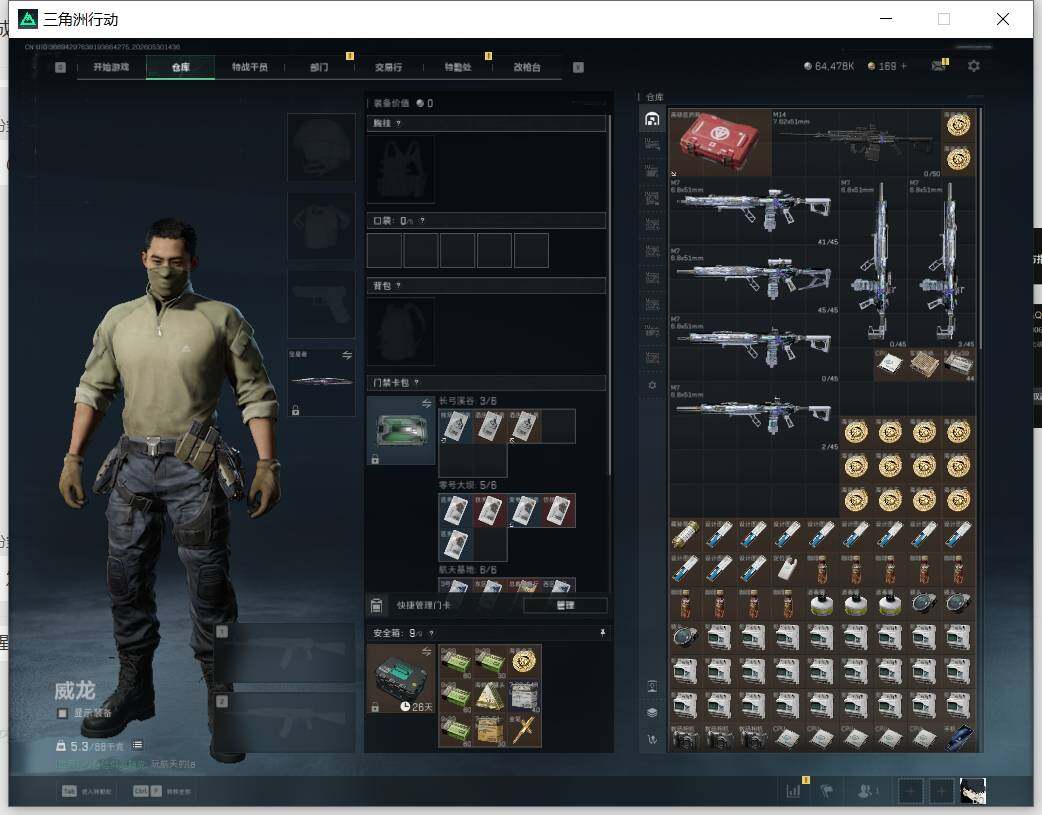This screenshot has width=1042, height=815.
Task: Open the settings gear icon
Action: pyautogui.click(x=974, y=66)
